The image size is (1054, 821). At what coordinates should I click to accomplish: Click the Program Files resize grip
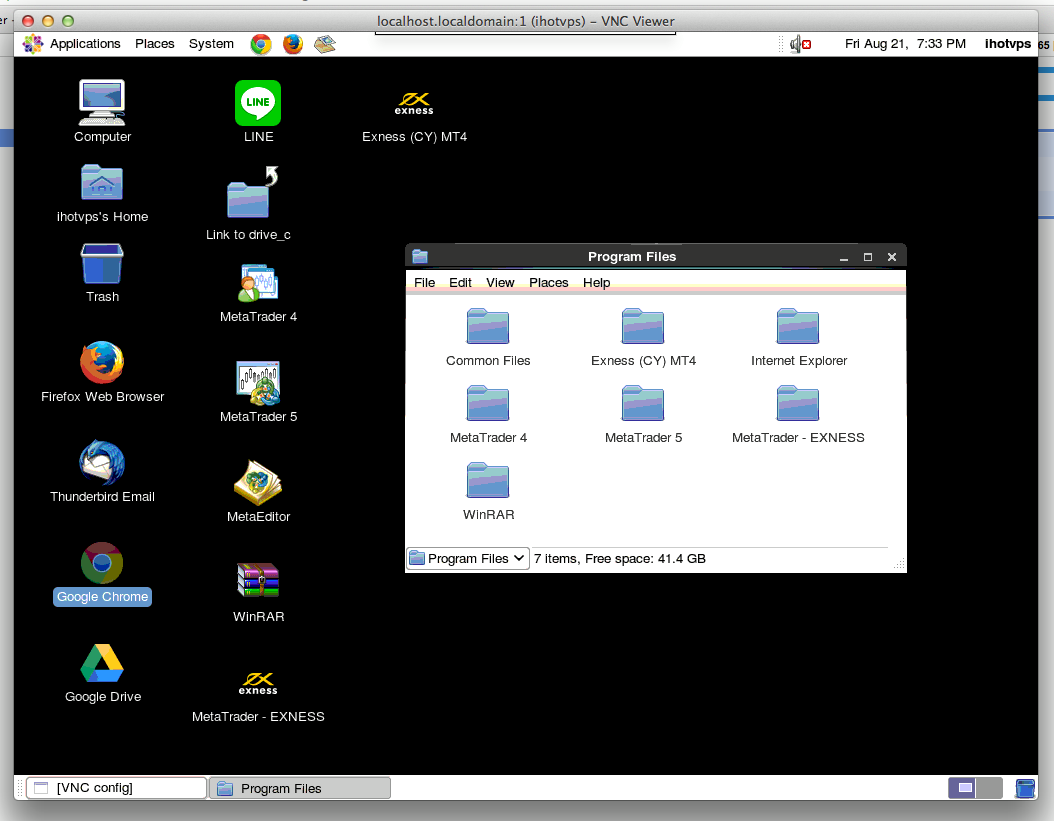coord(899,564)
